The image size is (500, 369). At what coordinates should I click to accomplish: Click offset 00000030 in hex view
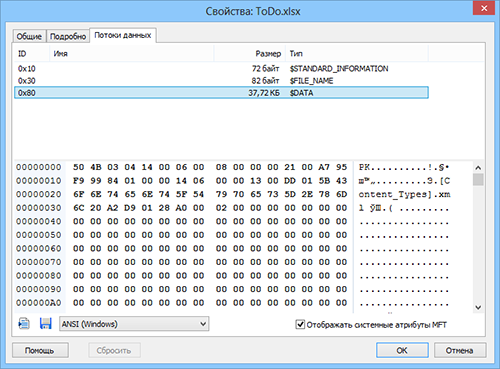coord(39,208)
